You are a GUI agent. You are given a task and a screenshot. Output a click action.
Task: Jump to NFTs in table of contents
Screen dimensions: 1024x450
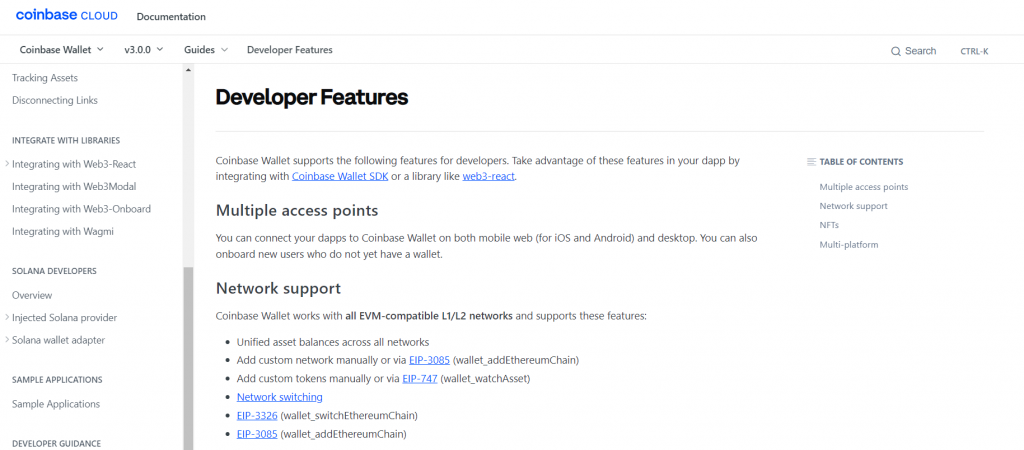coord(829,225)
